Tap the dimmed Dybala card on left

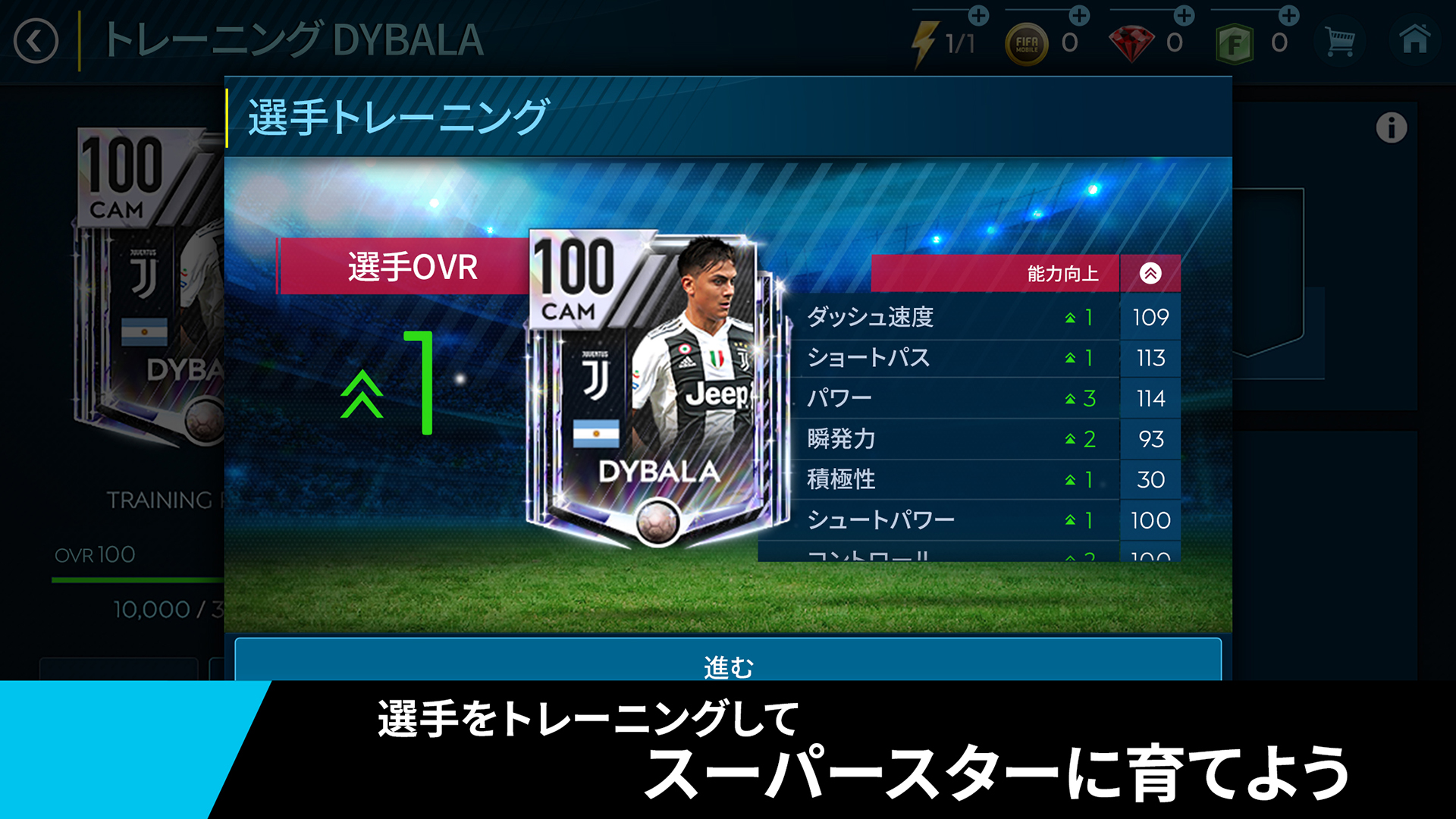click(149, 287)
